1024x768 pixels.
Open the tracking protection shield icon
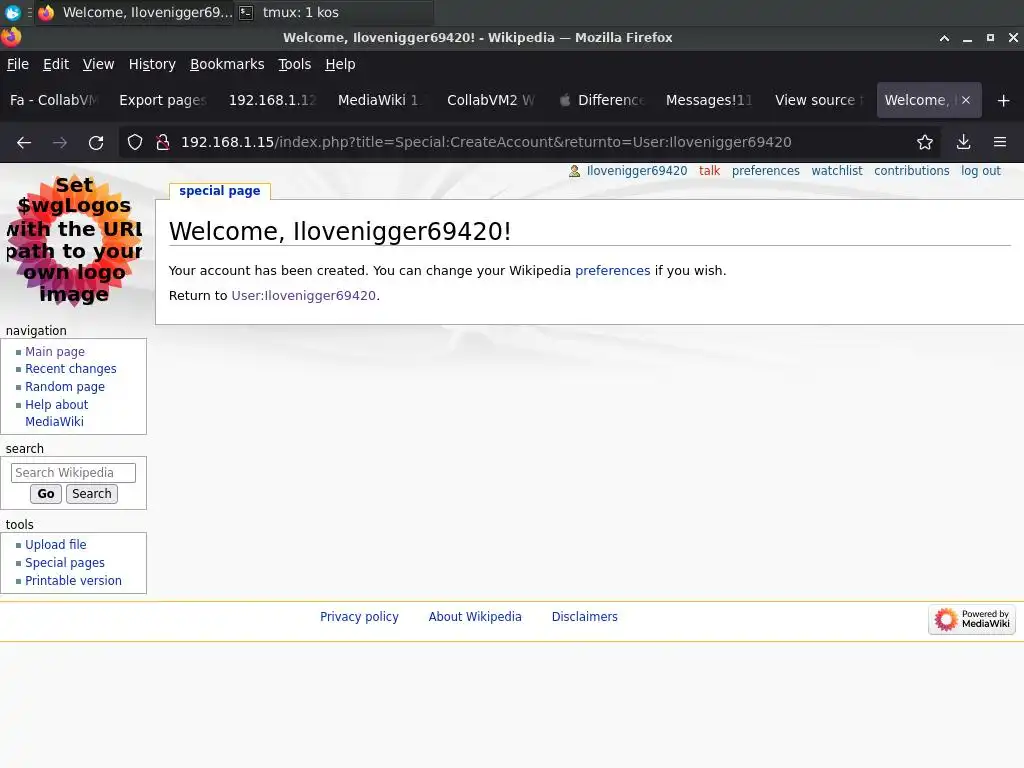(x=135, y=142)
